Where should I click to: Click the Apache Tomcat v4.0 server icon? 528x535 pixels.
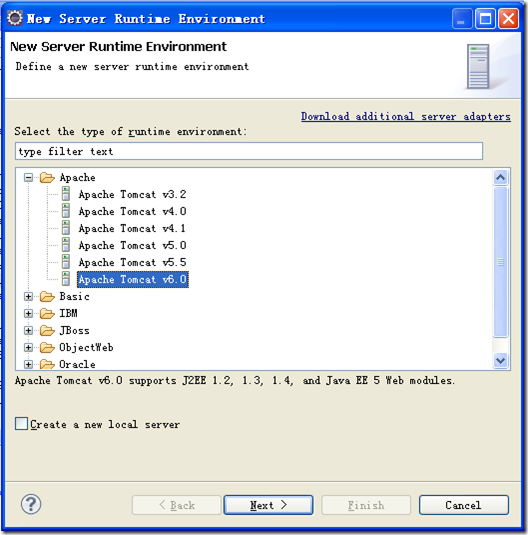tap(66, 211)
